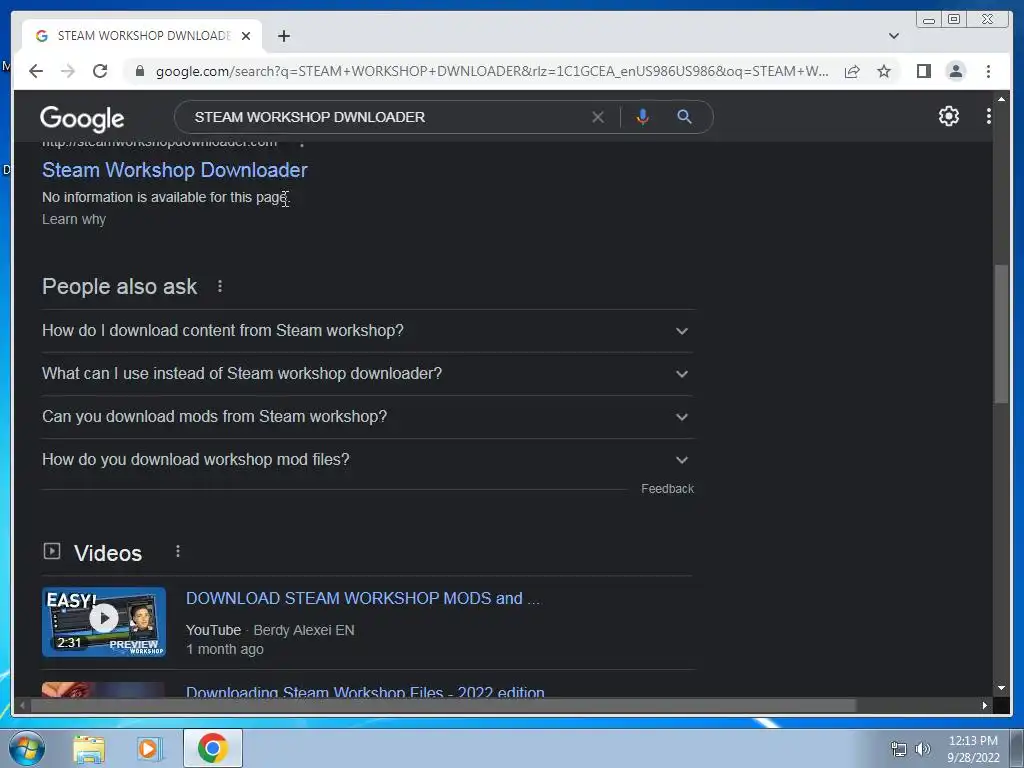View site information padlock icon

coord(139,71)
